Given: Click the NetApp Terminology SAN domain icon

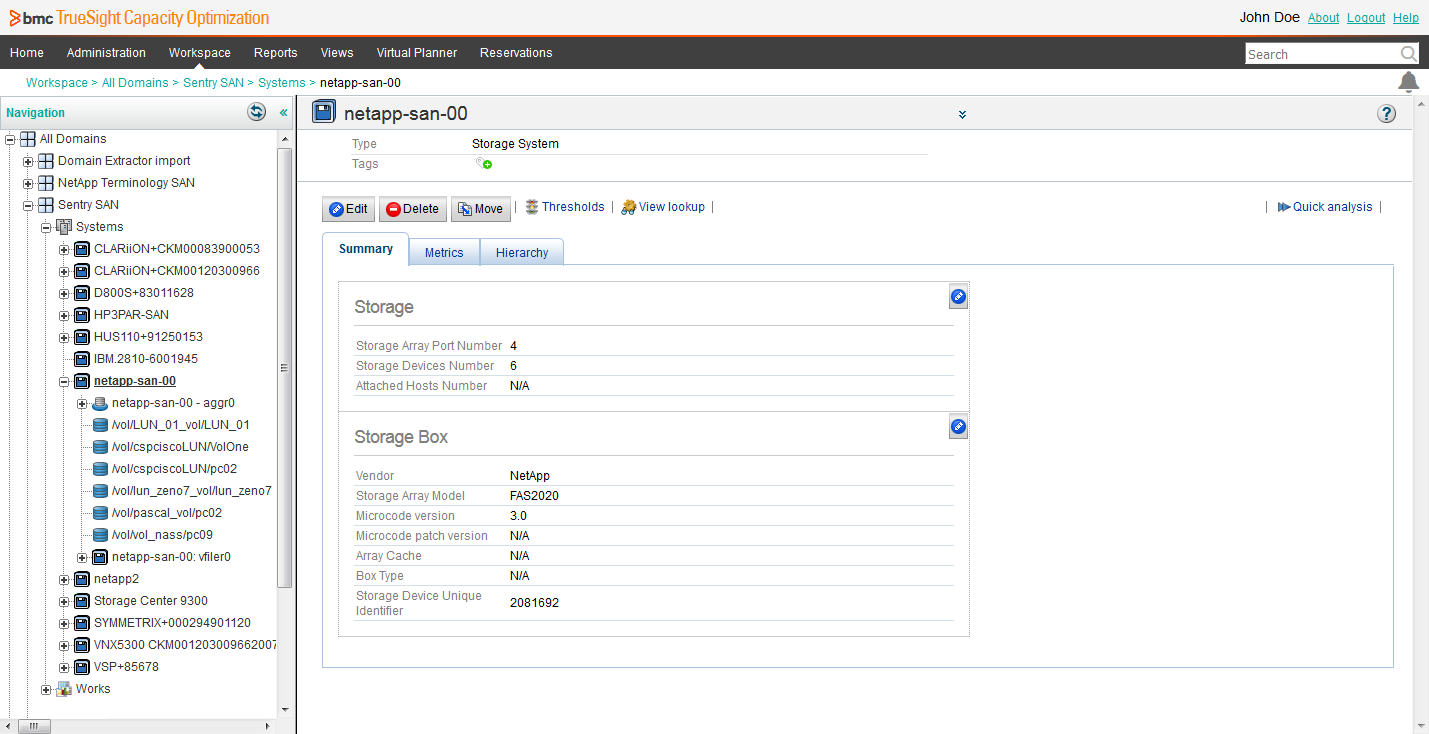Looking at the screenshot, I should point(46,183).
